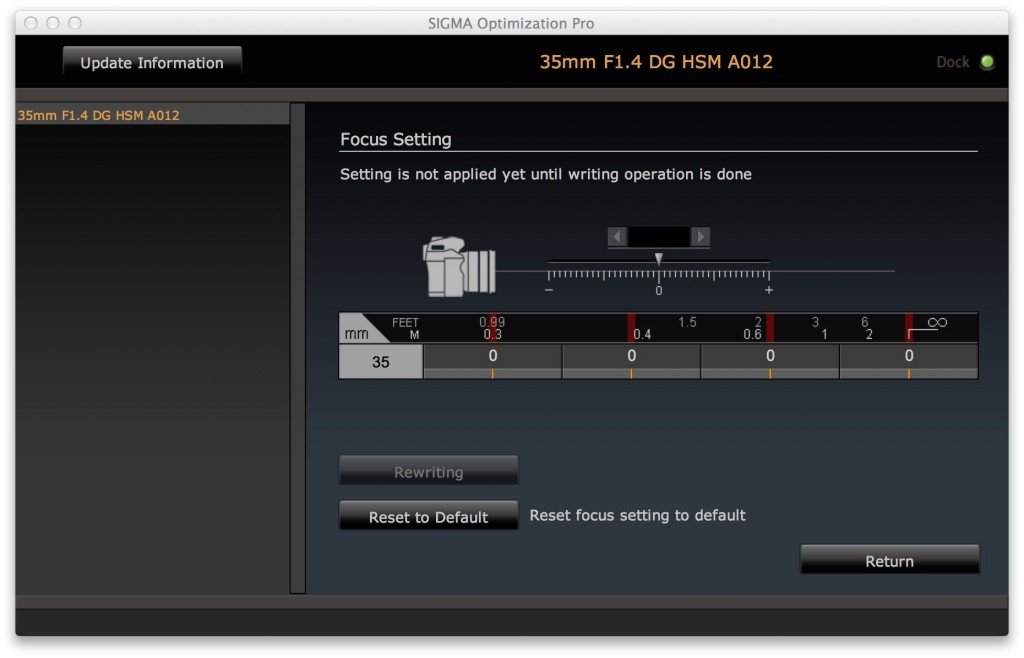
Task: Click the Return button
Action: click(x=889, y=561)
